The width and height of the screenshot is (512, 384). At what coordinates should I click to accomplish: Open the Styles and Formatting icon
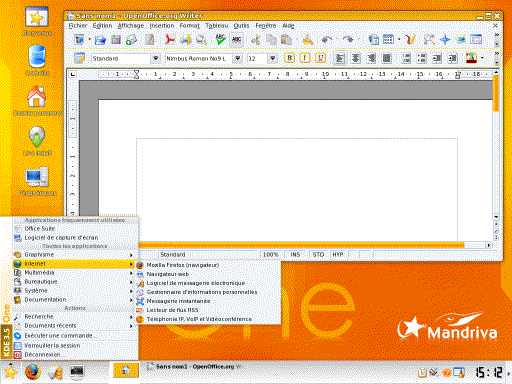point(79,58)
